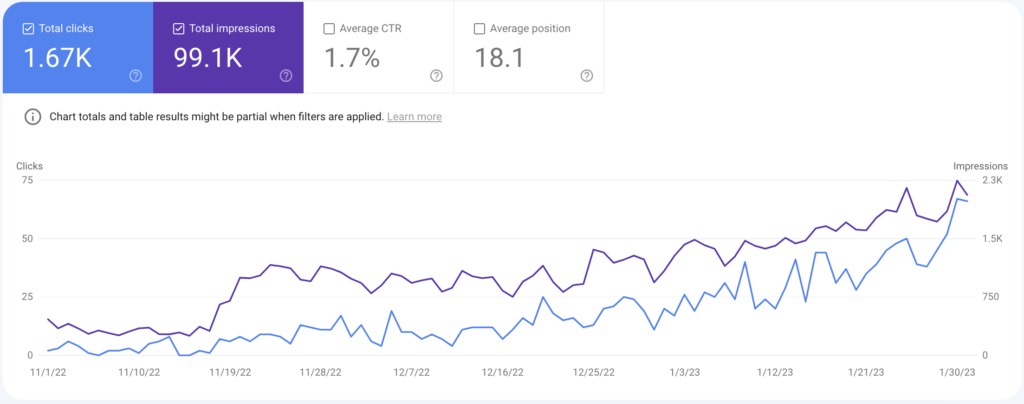1024x404 pixels.
Task: Click the 11/10/22 date label
Action: 139,372
